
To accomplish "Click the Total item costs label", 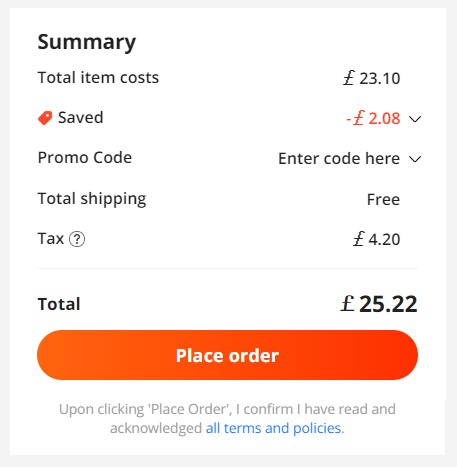I will pos(98,77).
